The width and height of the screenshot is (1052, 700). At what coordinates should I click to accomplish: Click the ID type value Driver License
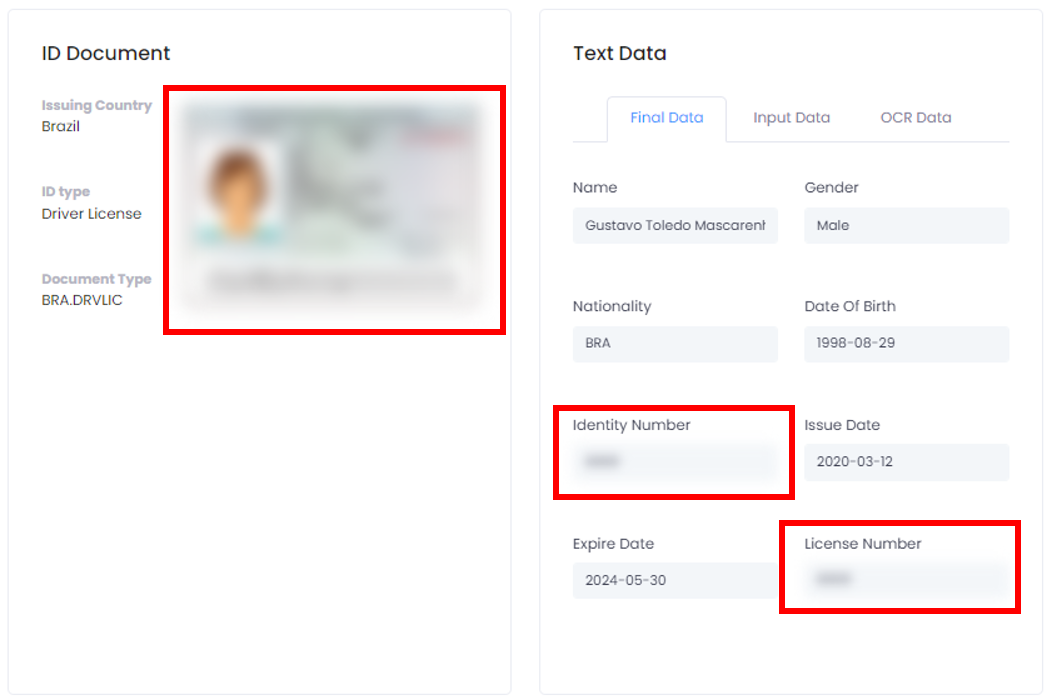pos(91,213)
